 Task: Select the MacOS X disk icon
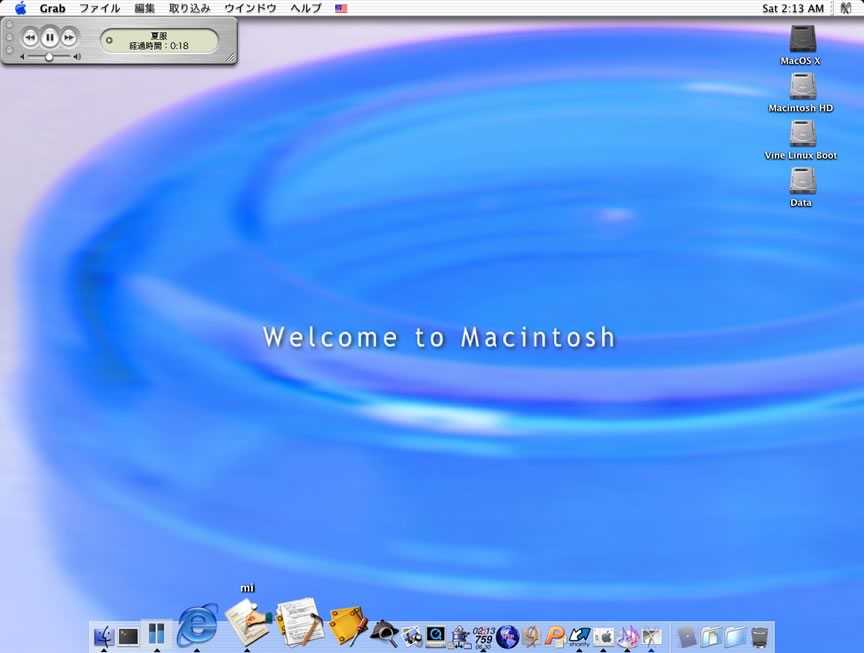pyautogui.click(x=802, y=39)
